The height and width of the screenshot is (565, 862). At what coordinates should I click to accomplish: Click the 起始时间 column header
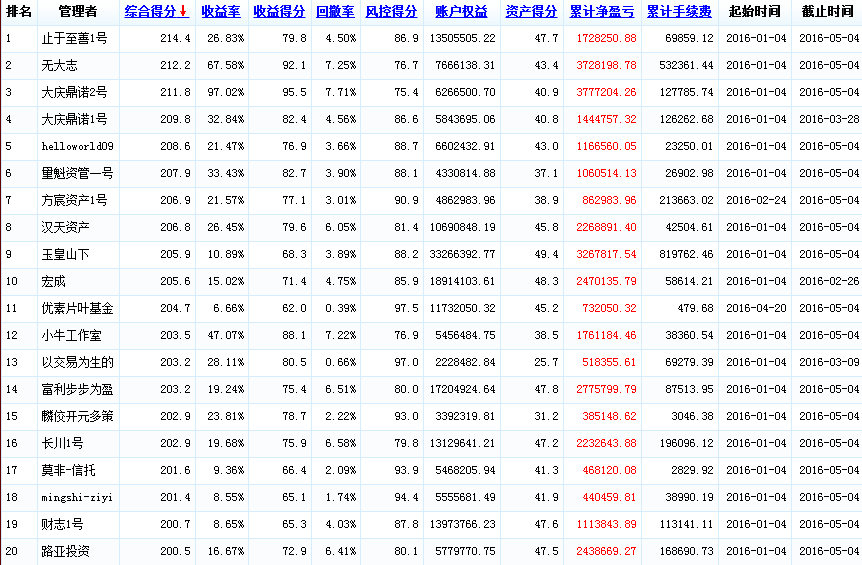tap(754, 12)
